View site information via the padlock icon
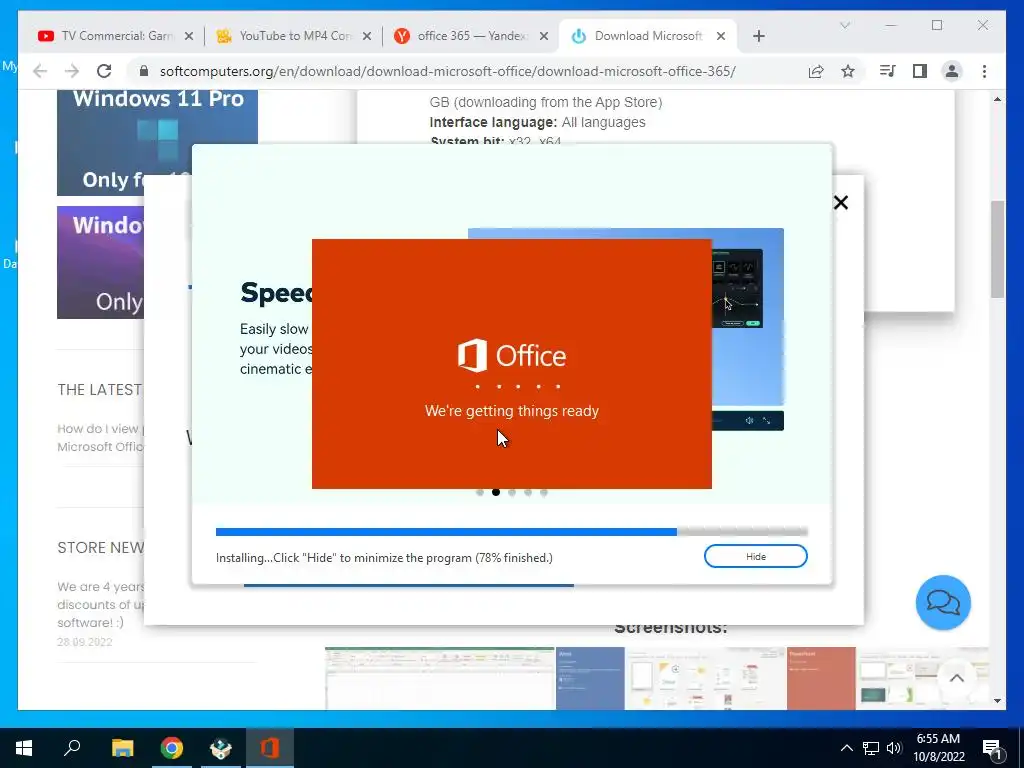The height and width of the screenshot is (768, 1024). click(144, 71)
